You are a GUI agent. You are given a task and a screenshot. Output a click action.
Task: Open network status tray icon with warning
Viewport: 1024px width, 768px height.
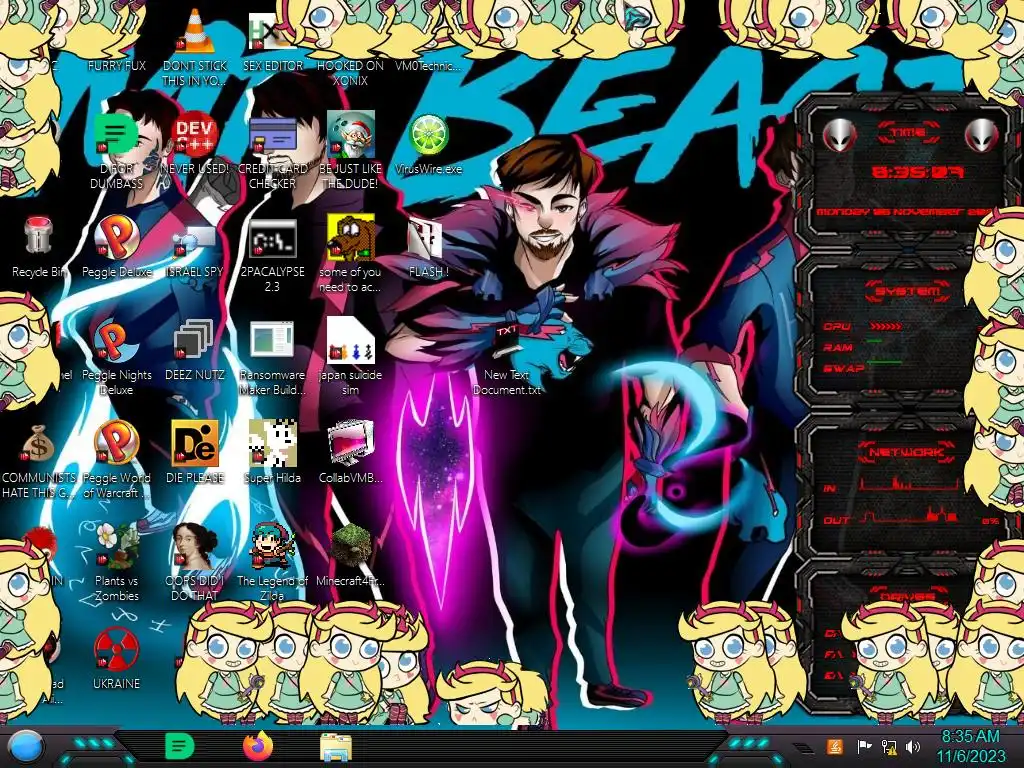tap(889, 747)
